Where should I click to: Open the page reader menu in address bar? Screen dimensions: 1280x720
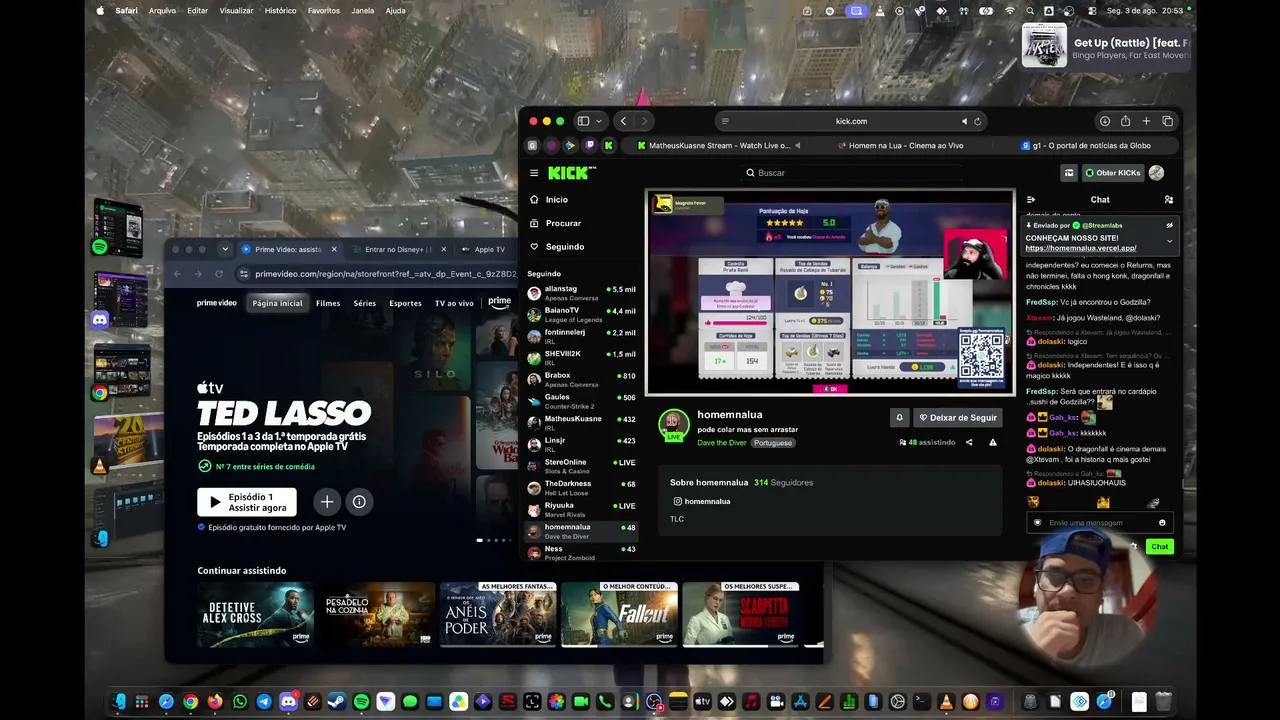tap(725, 121)
